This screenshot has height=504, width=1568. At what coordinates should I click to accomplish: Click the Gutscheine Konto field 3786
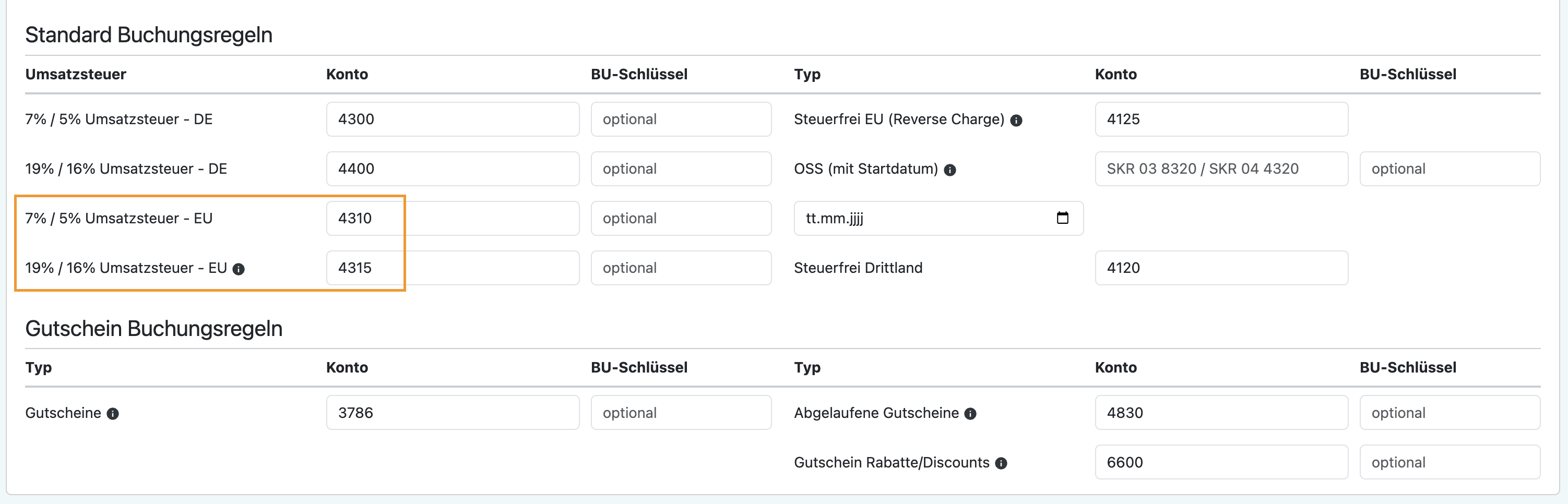pyautogui.click(x=452, y=413)
